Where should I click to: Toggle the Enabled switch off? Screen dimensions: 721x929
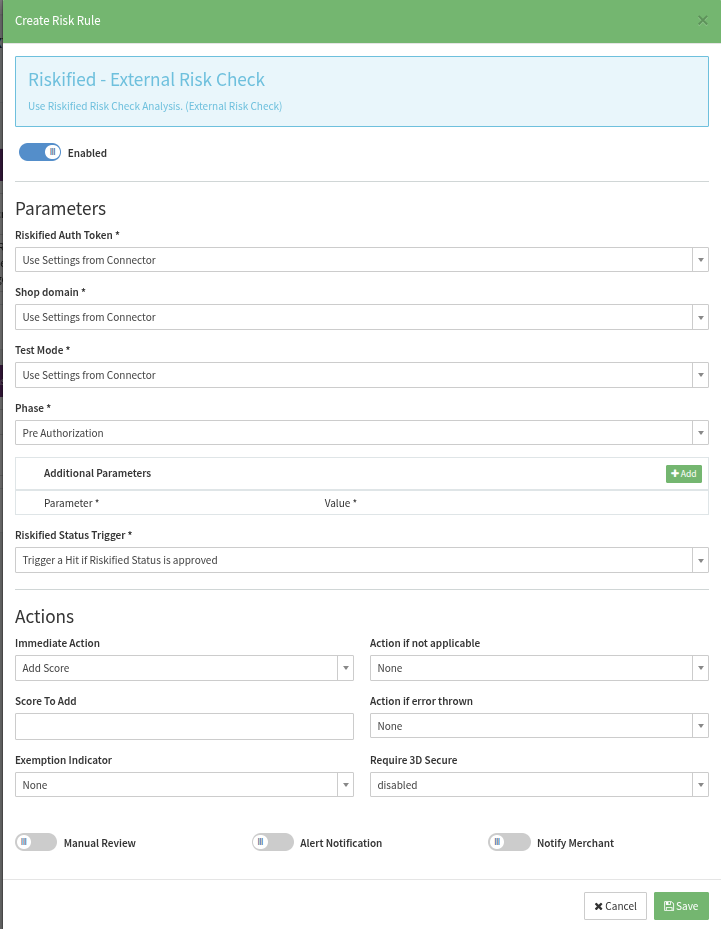40,152
